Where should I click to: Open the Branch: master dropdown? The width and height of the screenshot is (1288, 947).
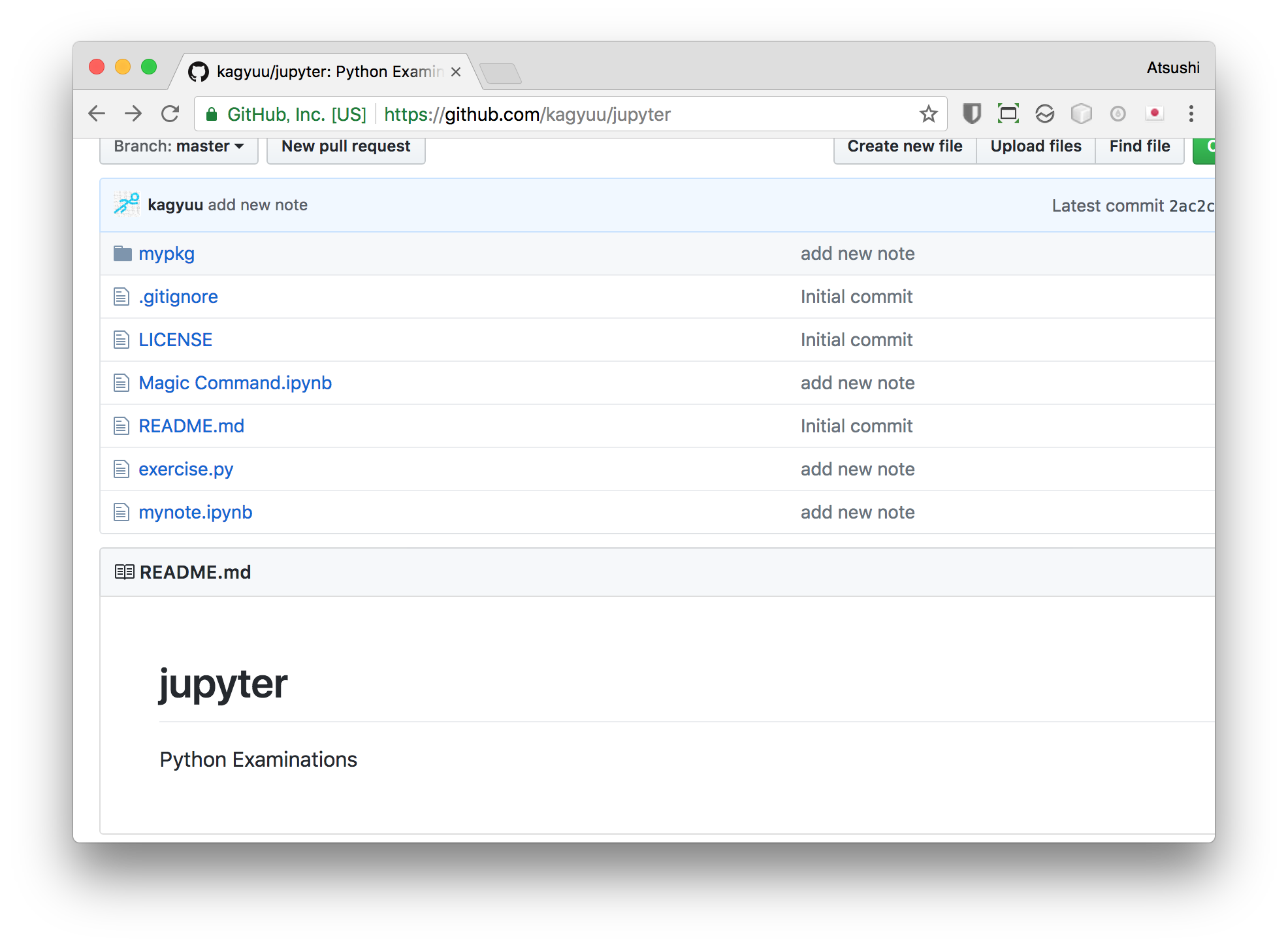tap(178, 146)
